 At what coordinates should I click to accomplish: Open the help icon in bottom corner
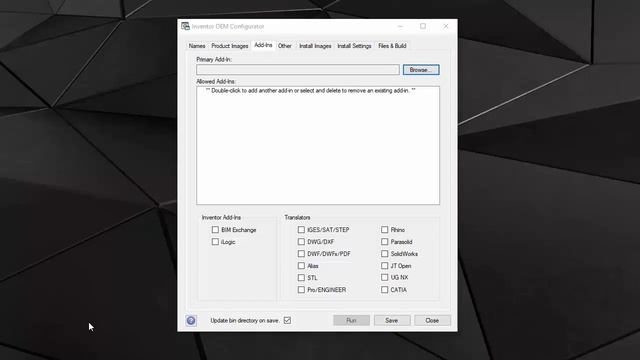tap(191, 320)
